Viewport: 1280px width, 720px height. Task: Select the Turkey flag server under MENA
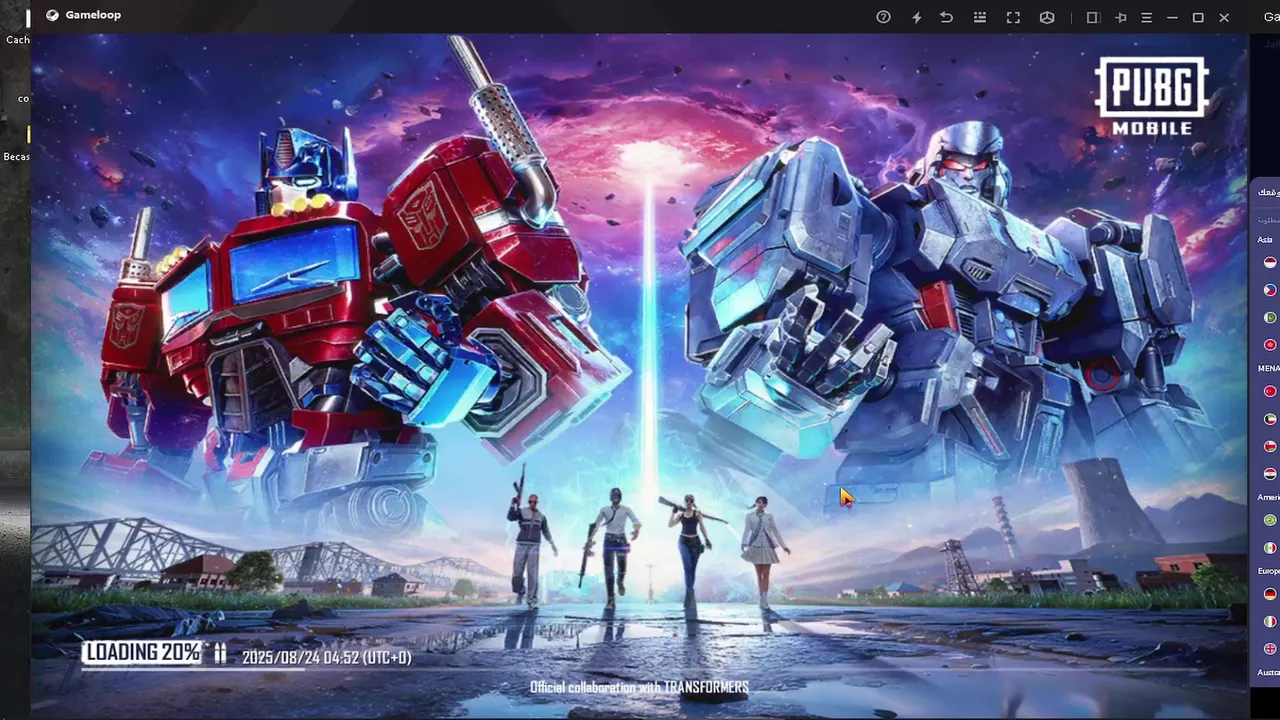(x=1270, y=391)
